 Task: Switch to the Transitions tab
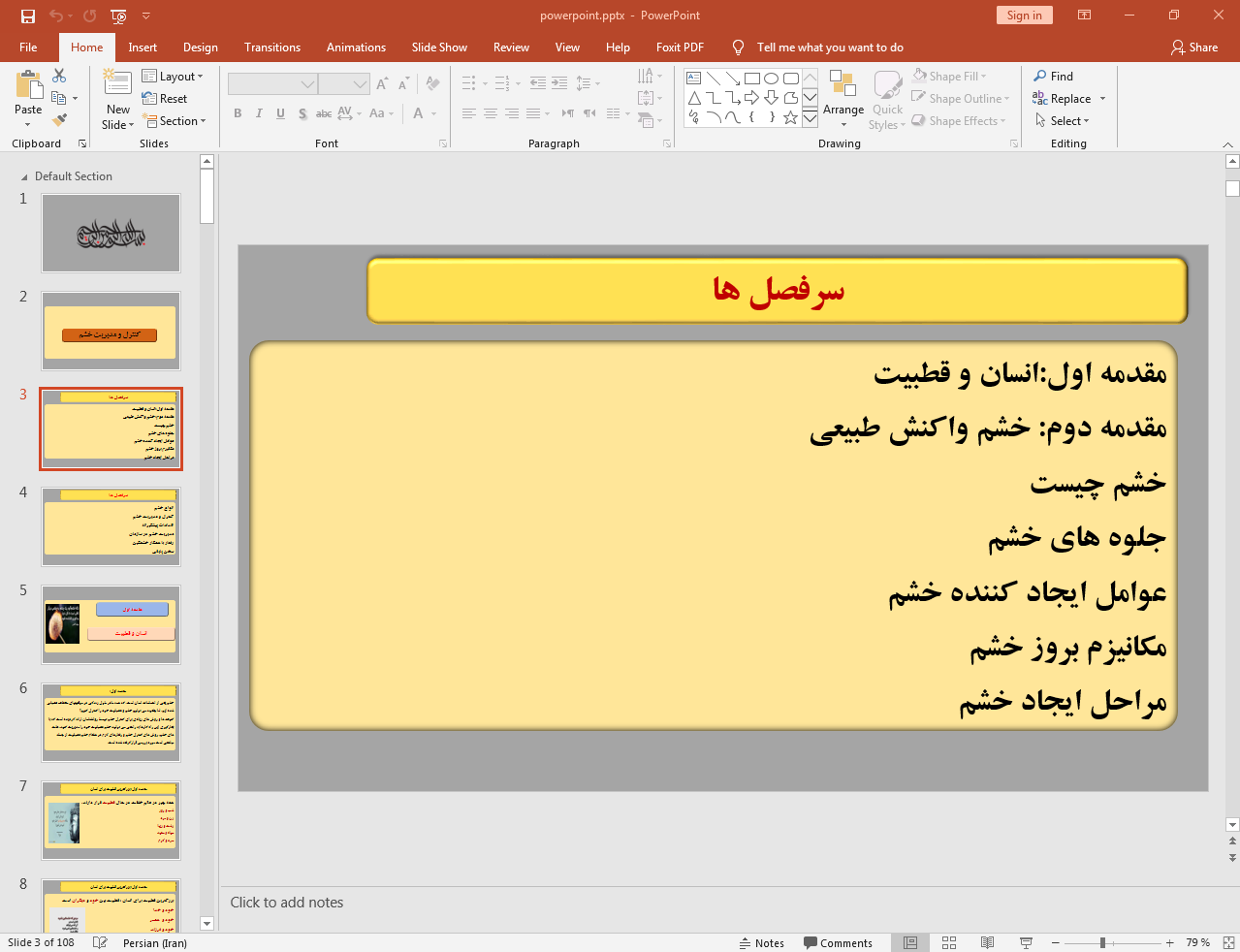point(272,47)
